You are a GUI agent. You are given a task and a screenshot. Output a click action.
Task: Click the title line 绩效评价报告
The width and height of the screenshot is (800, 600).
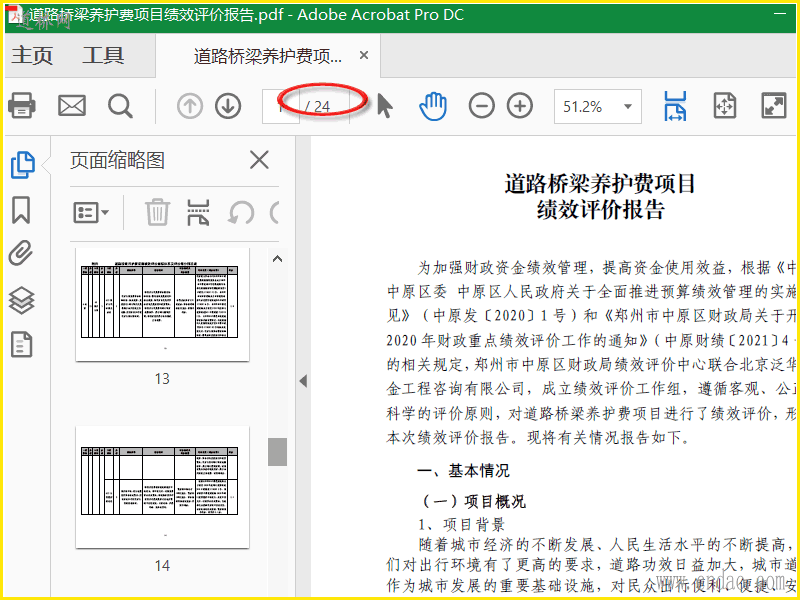[601, 210]
